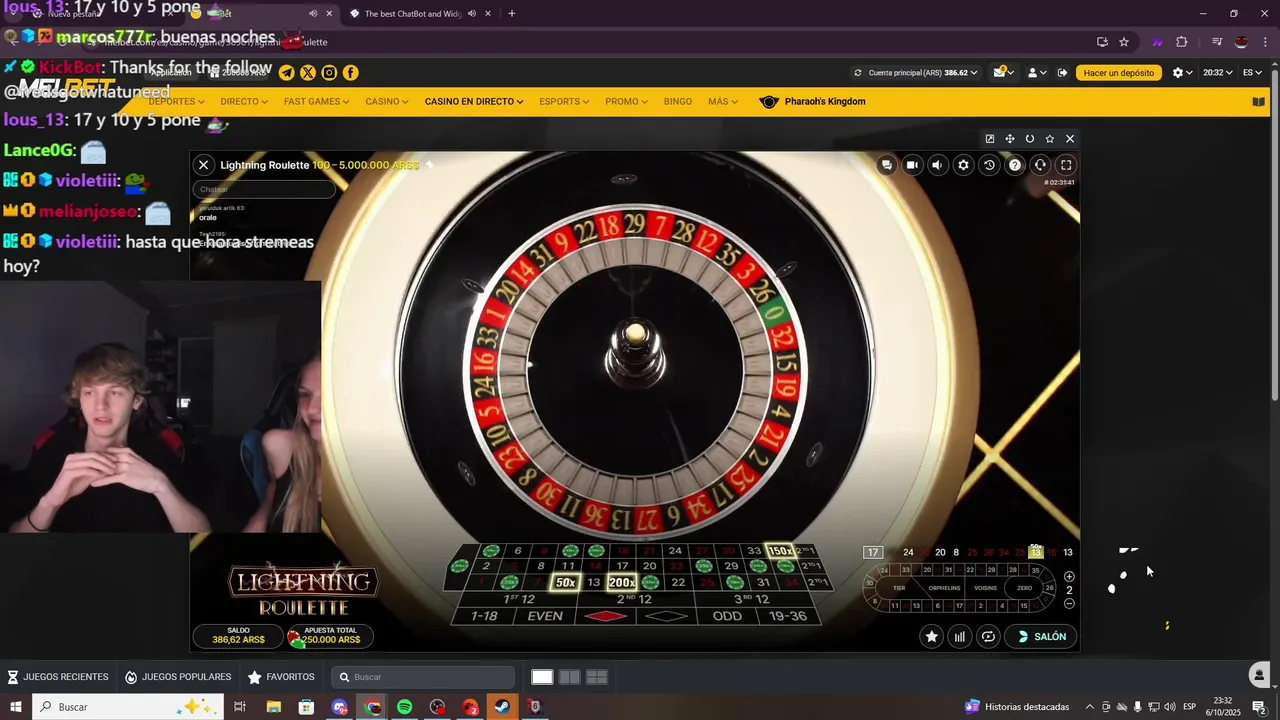Screen dimensions: 1280x720
Task: Bet on VOISINS section of racetrack
Action: pos(986,588)
